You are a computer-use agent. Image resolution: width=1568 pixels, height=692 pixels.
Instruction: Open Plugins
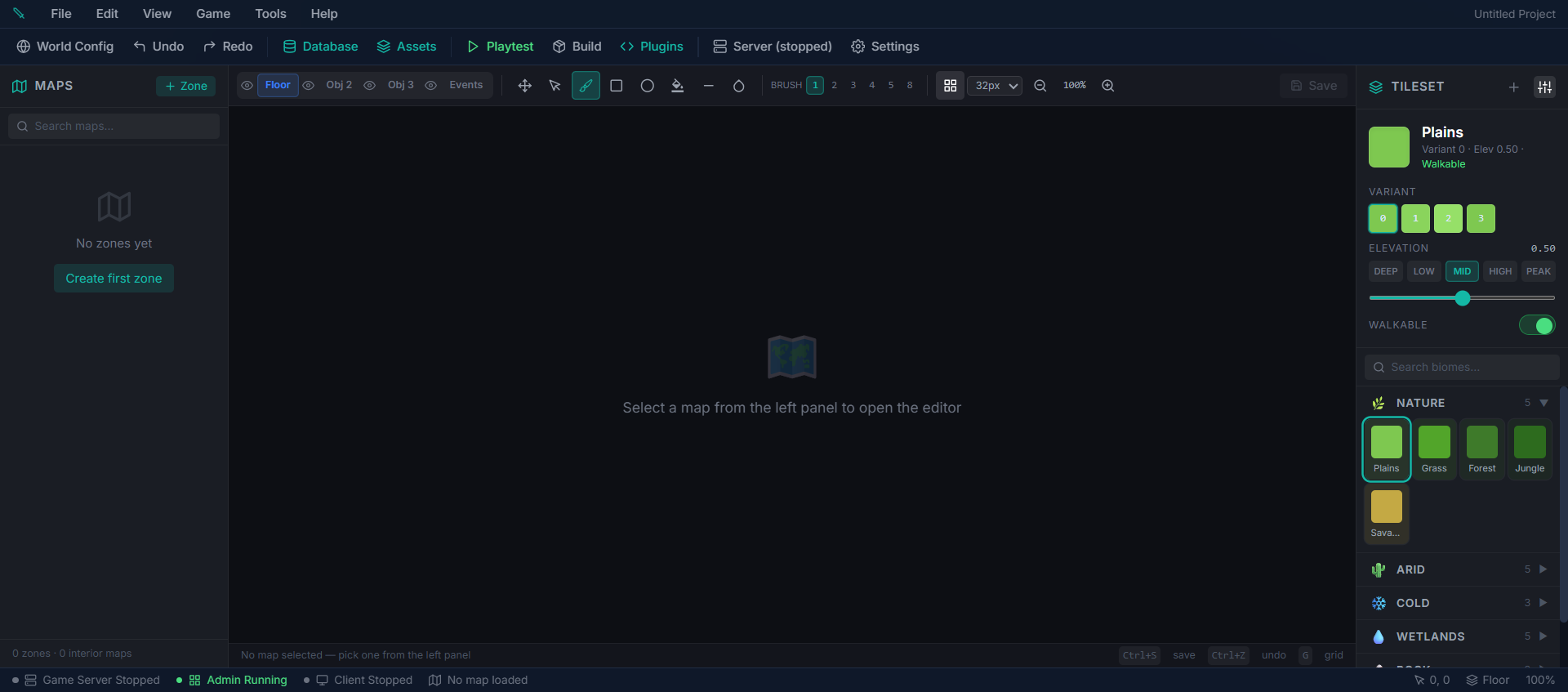pyautogui.click(x=652, y=47)
